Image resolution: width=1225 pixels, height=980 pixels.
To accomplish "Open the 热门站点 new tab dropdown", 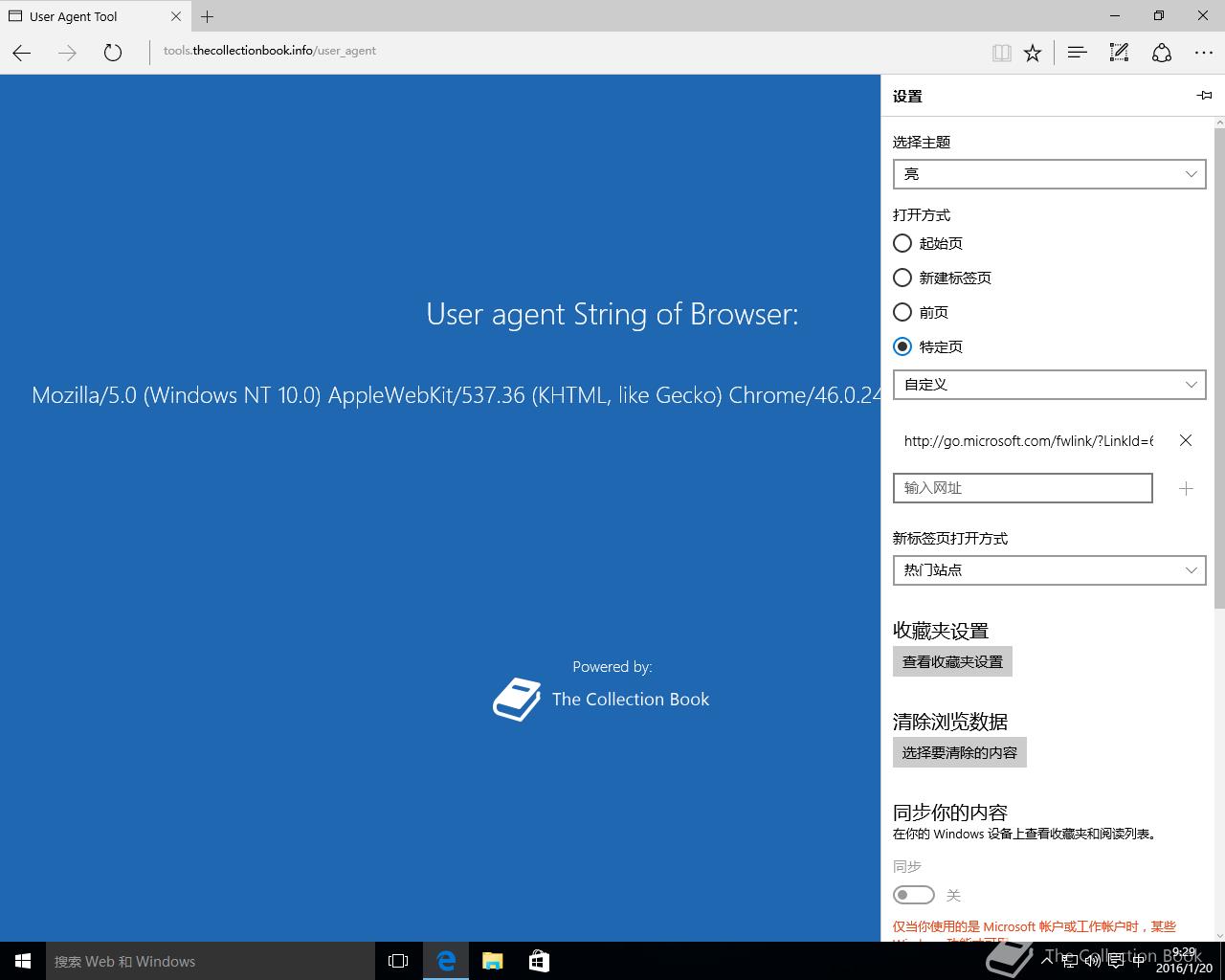I will (1049, 570).
